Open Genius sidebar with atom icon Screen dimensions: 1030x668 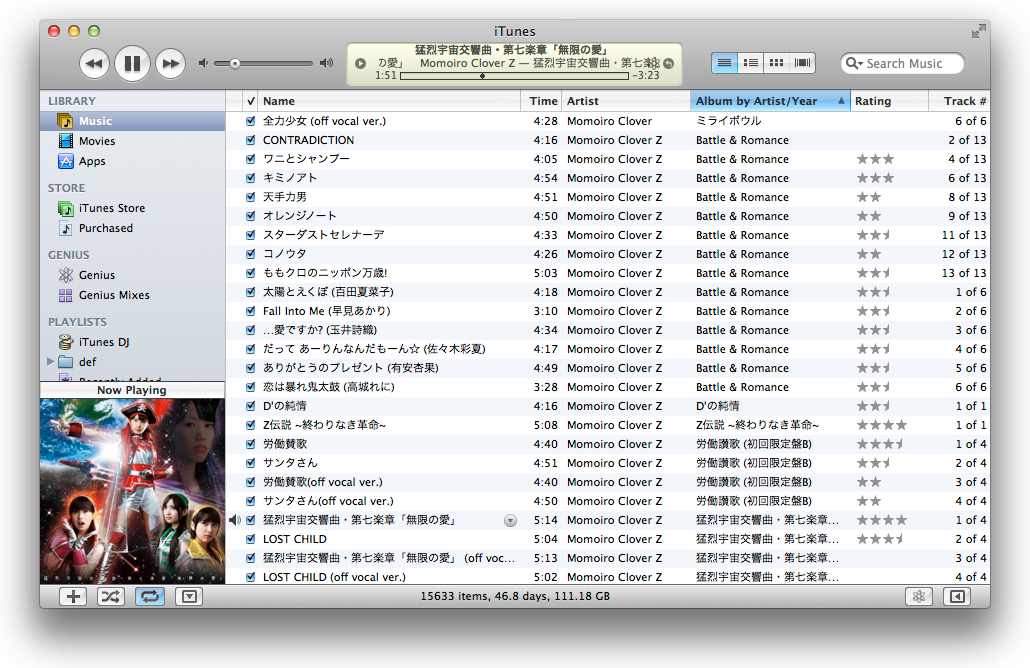click(917, 597)
